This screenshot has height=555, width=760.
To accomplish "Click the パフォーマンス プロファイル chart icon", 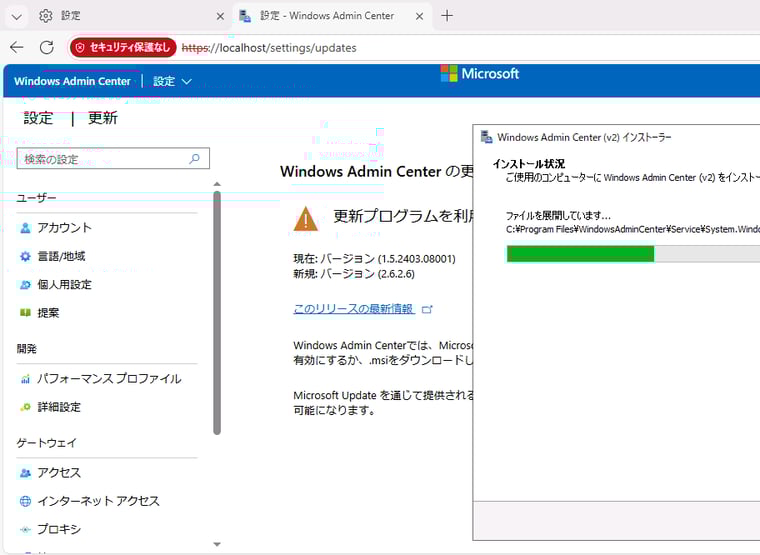I will (x=25, y=379).
